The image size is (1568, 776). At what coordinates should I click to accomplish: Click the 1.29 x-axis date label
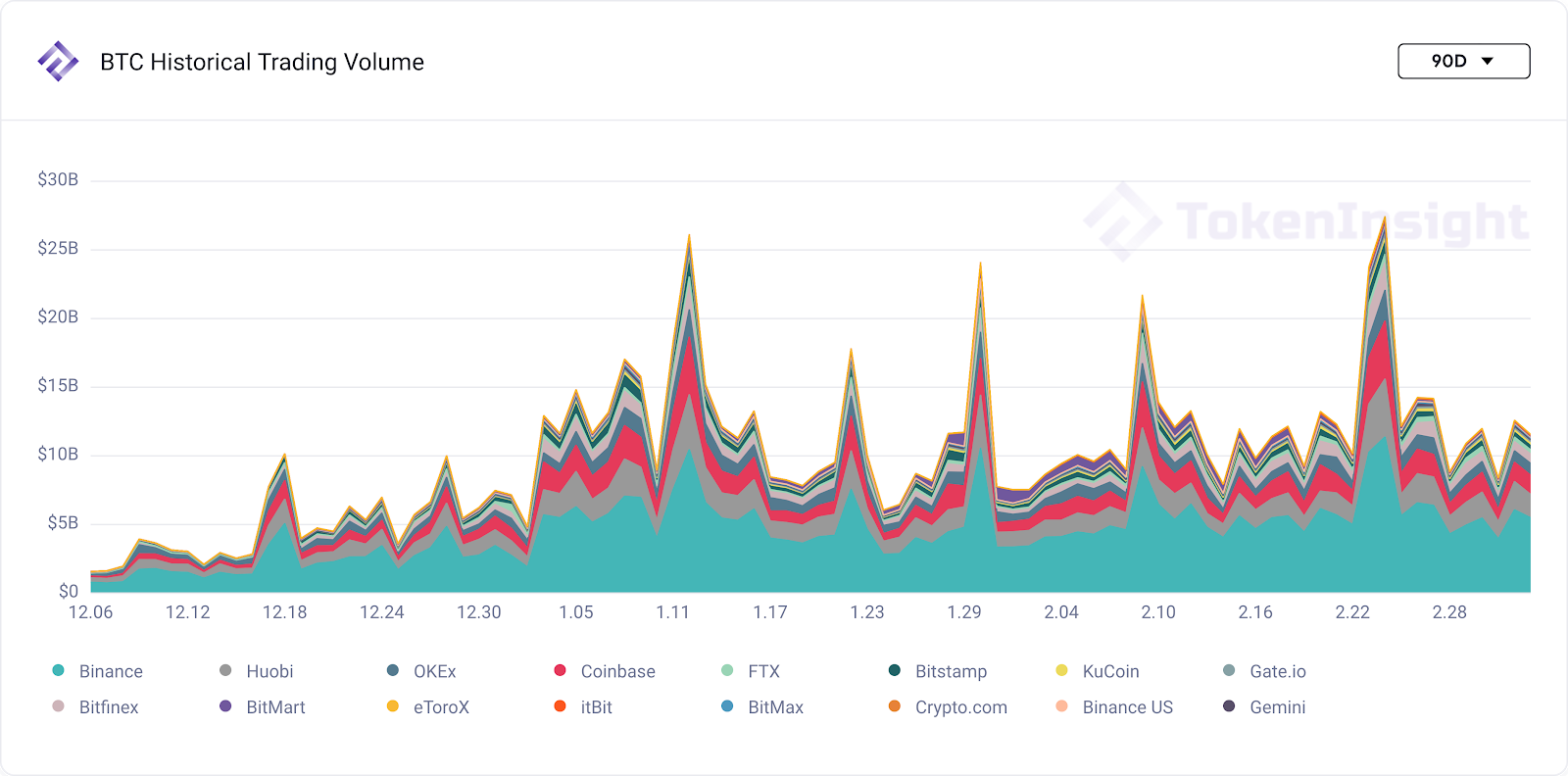coord(964,612)
